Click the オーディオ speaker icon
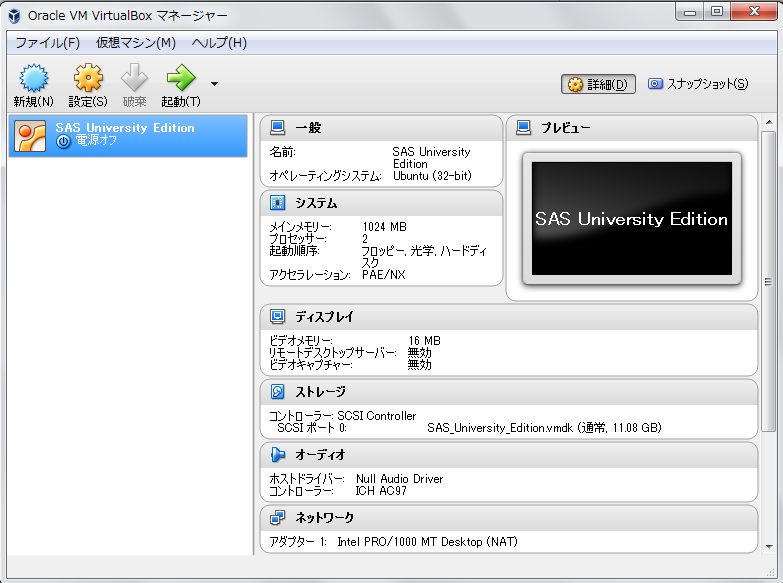This screenshot has height=583, width=783. coord(278,455)
